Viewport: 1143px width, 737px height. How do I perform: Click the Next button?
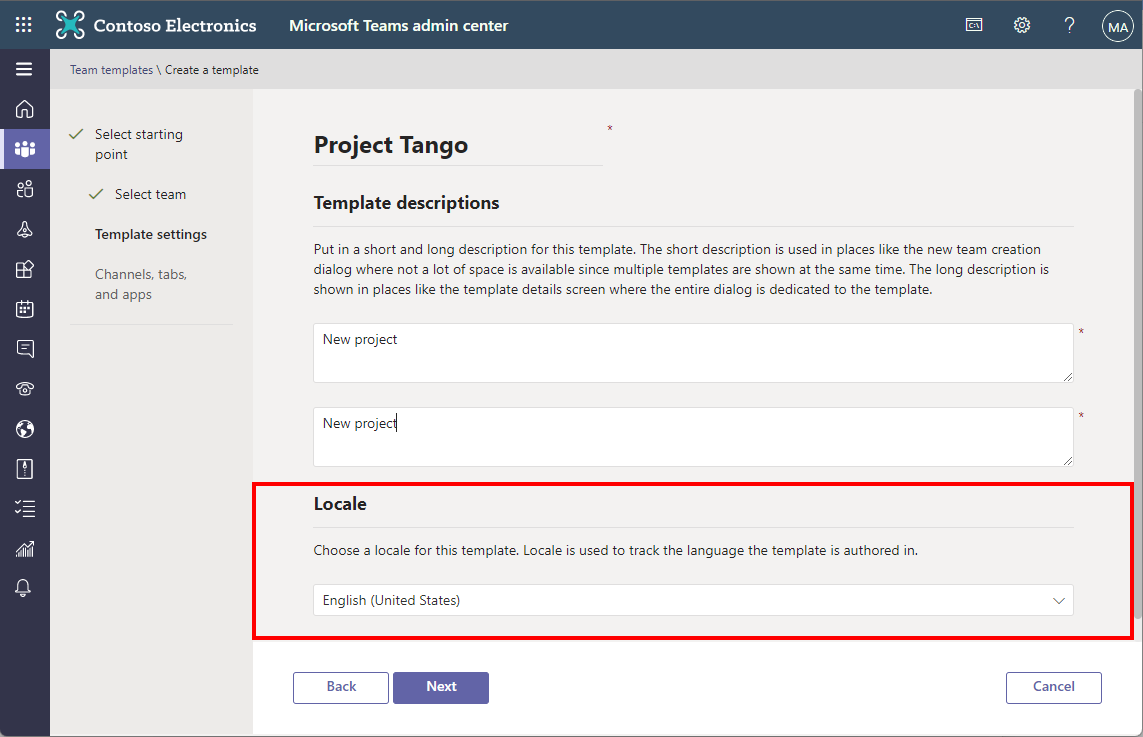click(x=441, y=687)
